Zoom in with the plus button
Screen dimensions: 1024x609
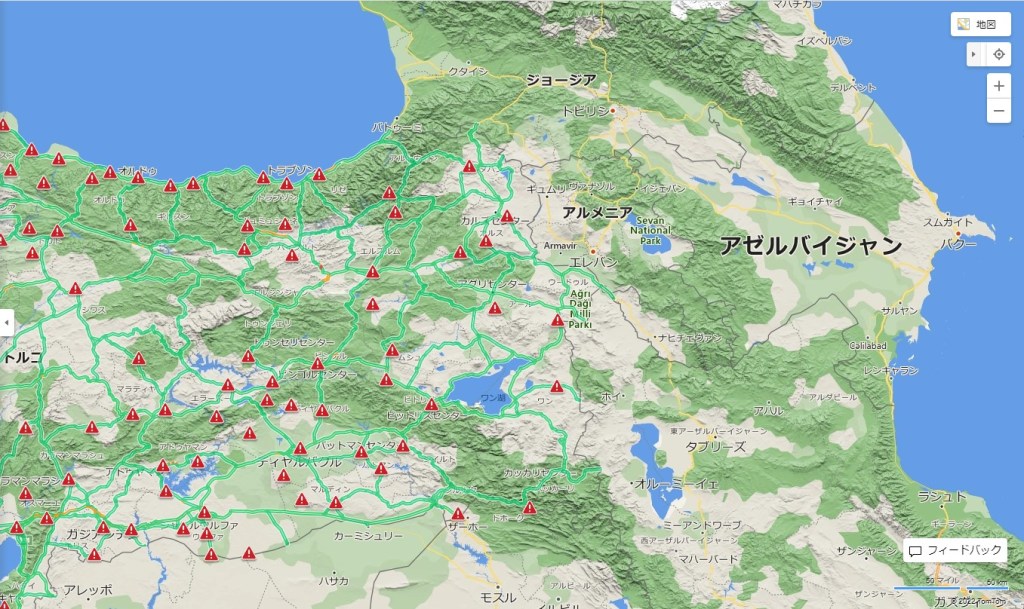point(998,86)
